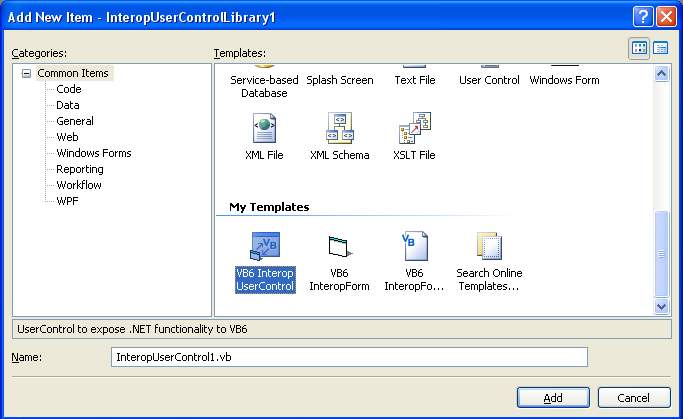Select the General category

[75, 121]
